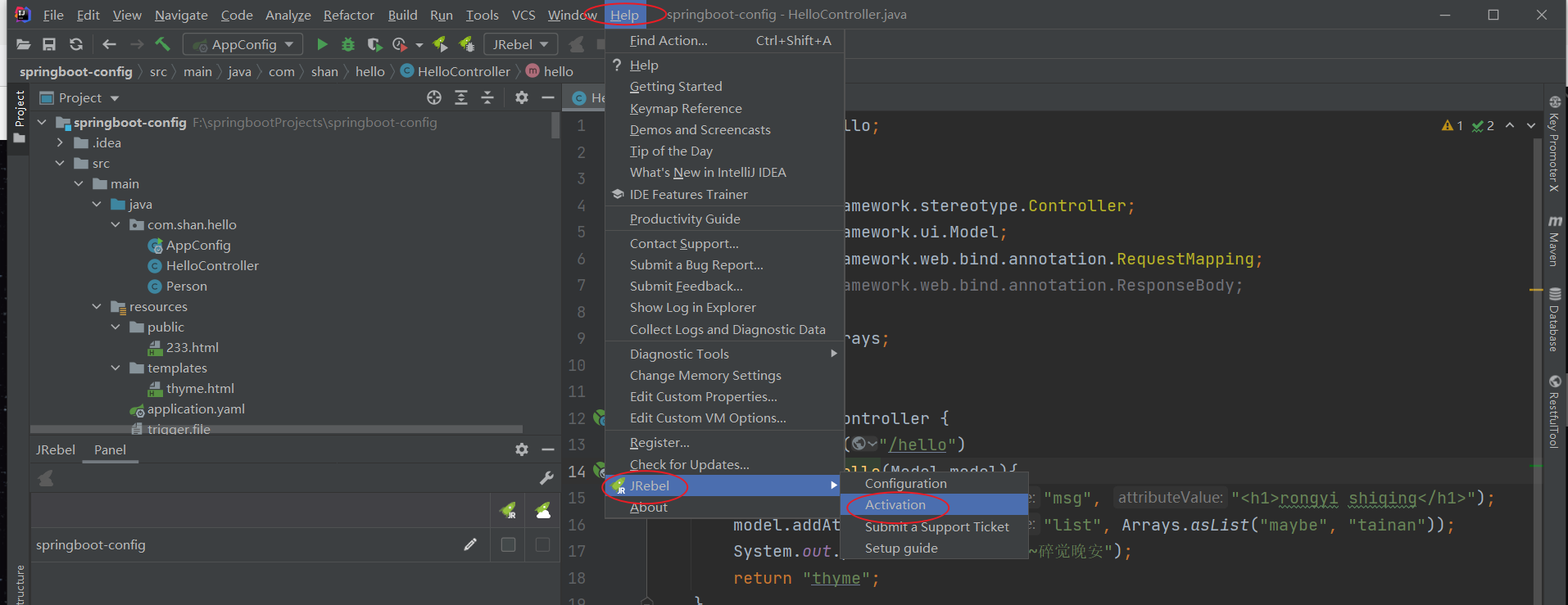The width and height of the screenshot is (1568, 605).
Task: Expand the .idea folder node
Action: 60,142
